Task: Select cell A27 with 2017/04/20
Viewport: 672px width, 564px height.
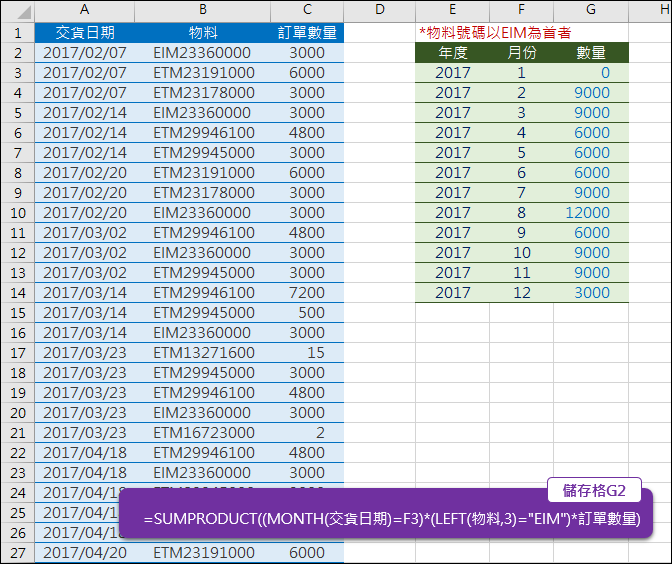Action: pyautogui.click(x=84, y=553)
